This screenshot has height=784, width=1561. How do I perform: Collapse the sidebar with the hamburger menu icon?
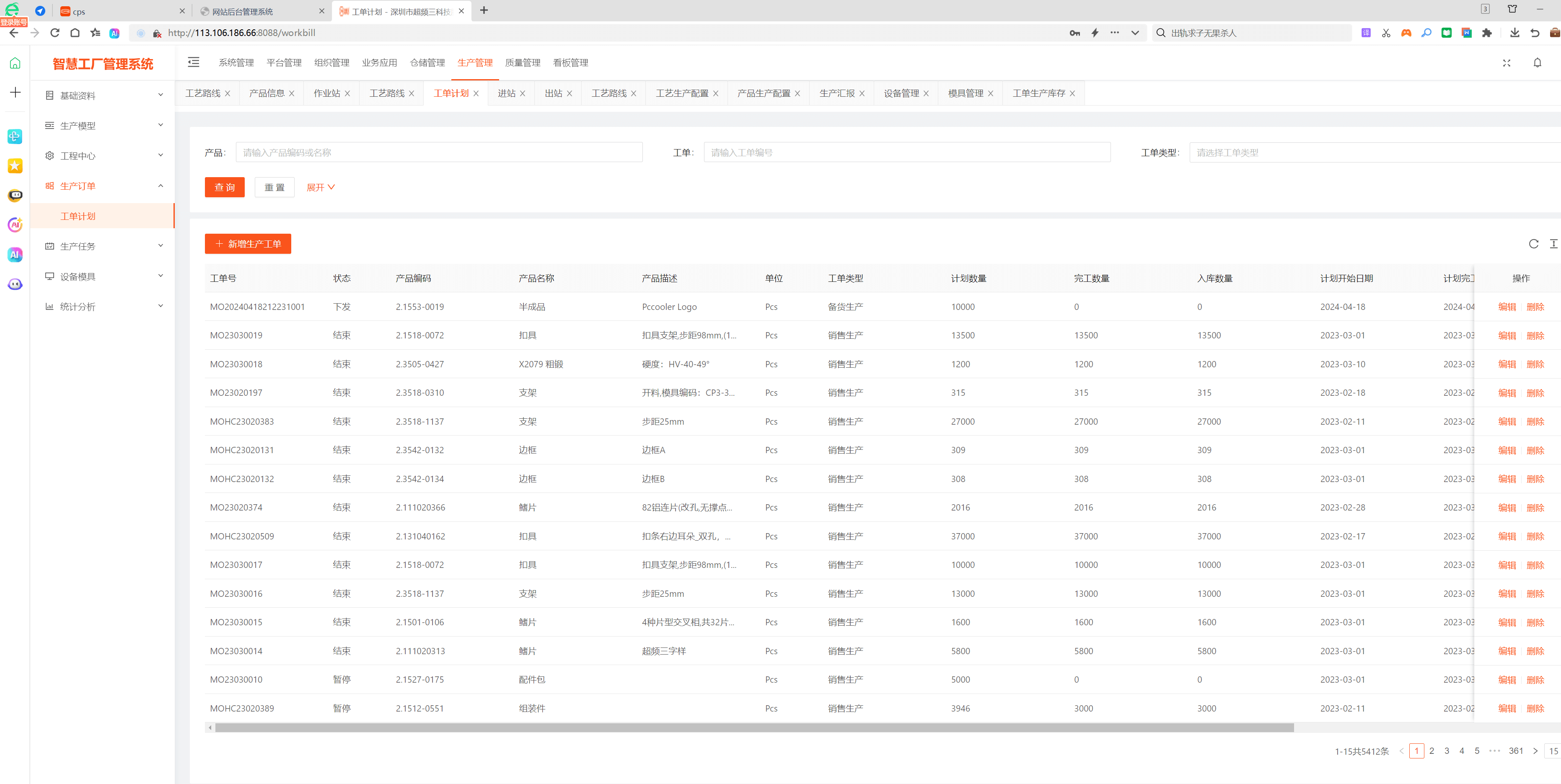pos(193,62)
